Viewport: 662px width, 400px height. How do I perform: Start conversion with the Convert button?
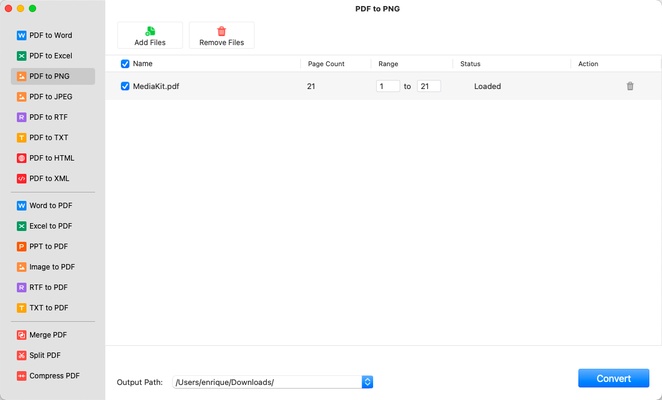(613, 378)
